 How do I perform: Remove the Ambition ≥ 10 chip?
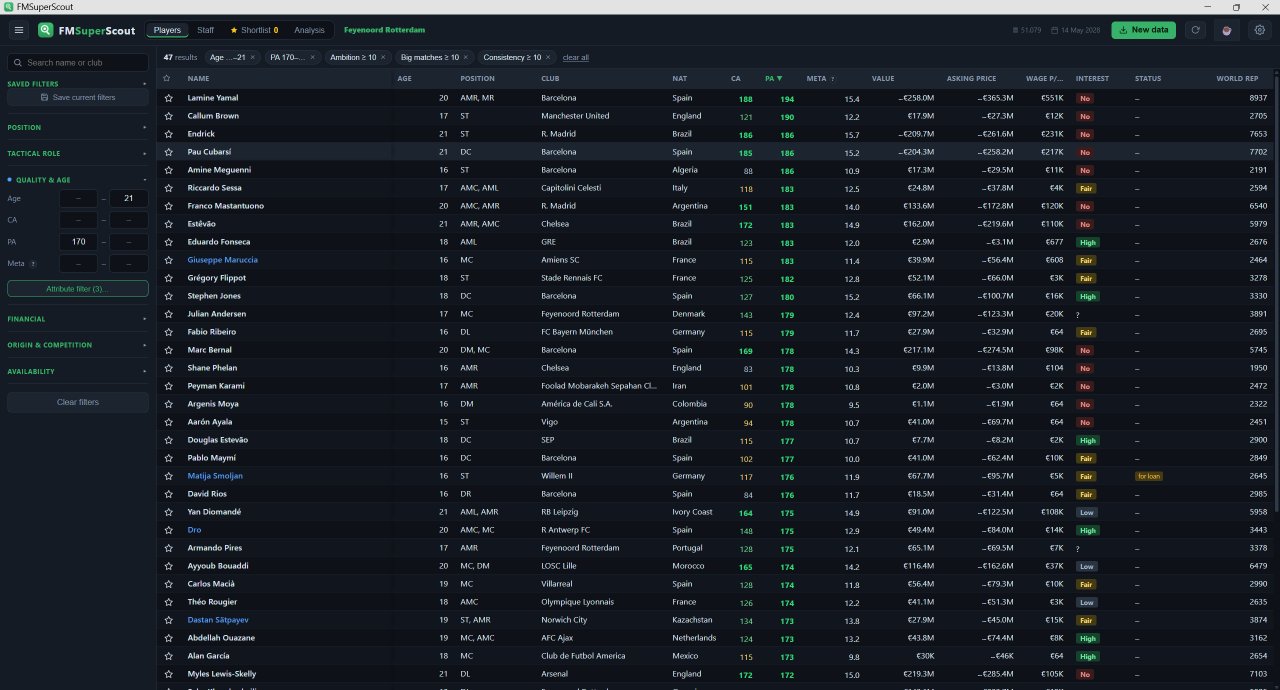[x=385, y=57]
